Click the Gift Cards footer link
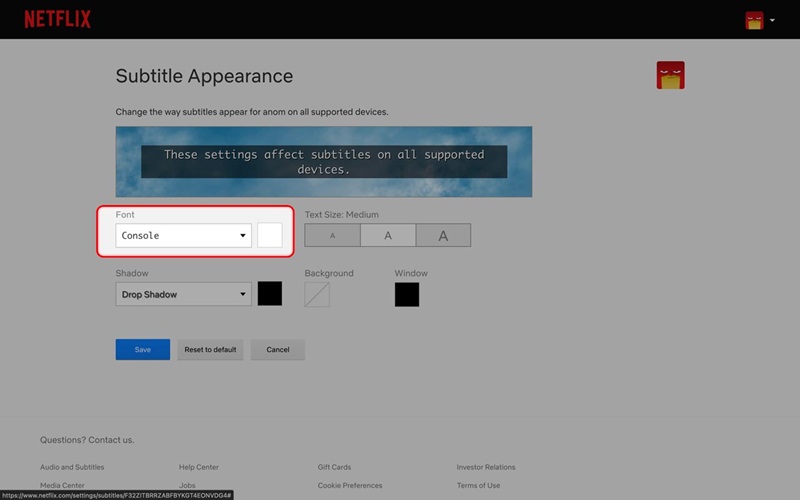 pos(335,467)
